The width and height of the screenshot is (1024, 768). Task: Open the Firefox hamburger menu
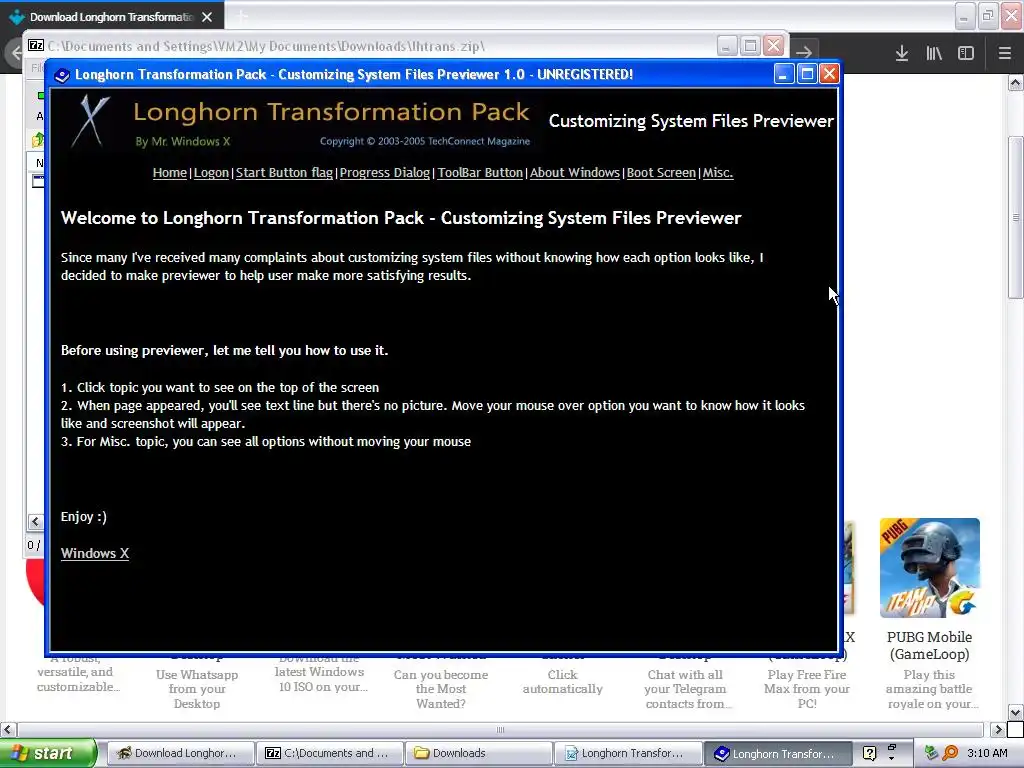tap(1005, 53)
